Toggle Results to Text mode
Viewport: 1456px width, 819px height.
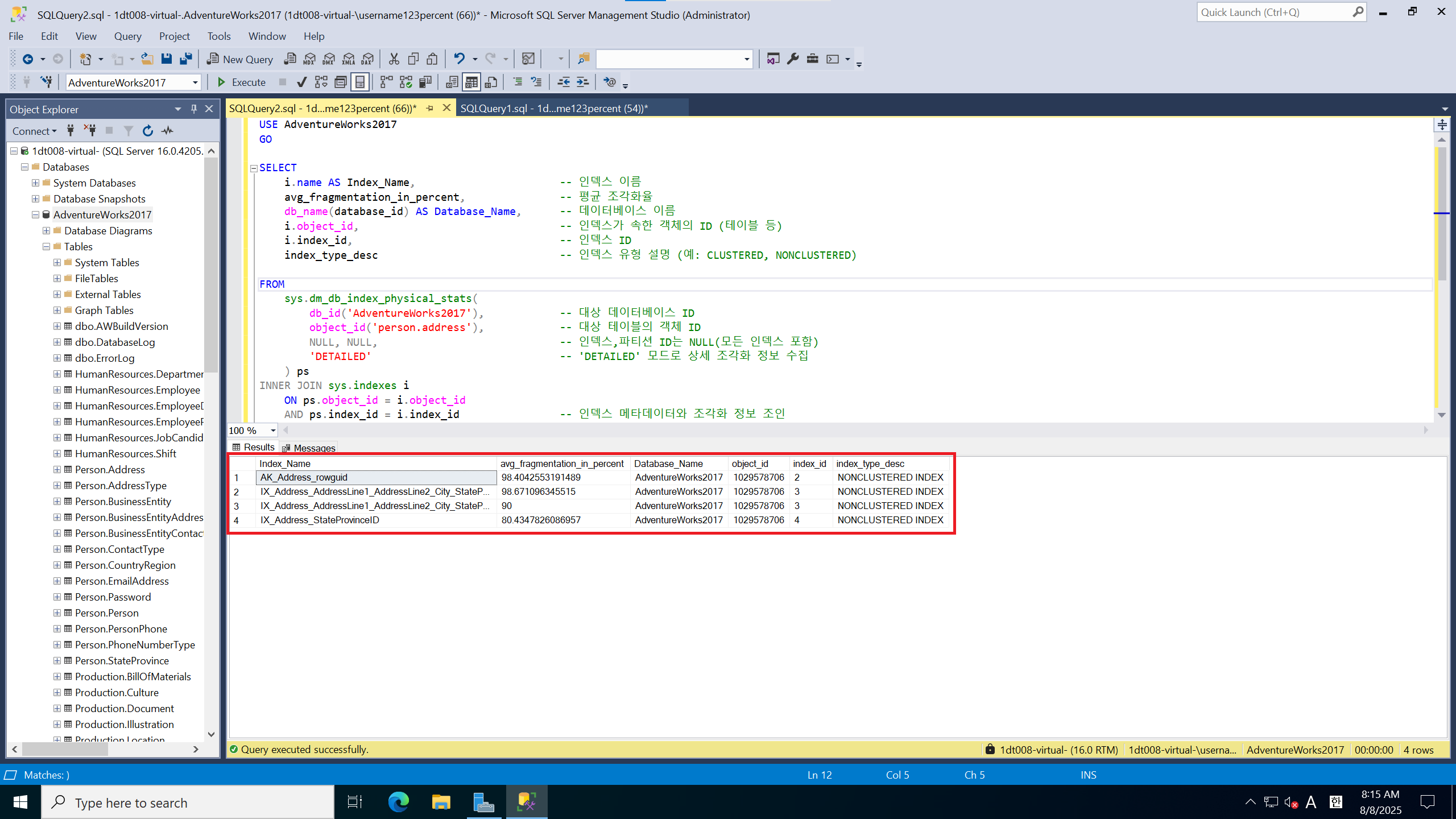tap(452, 82)
